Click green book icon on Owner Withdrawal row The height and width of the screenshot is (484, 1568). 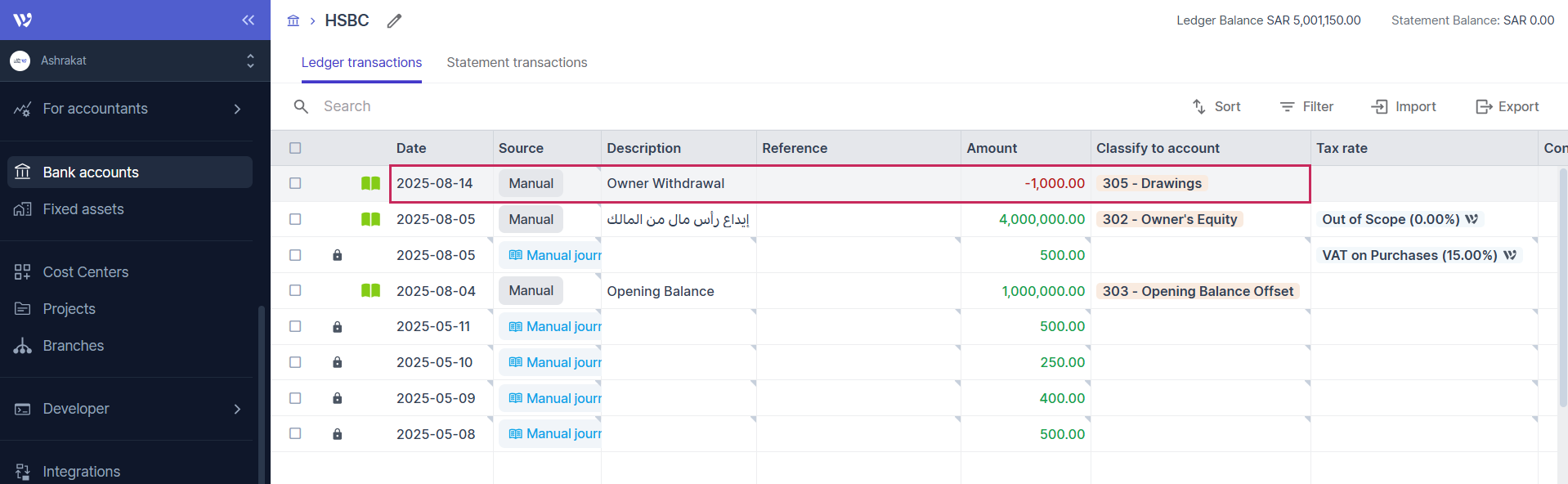(x=370, y=184)
